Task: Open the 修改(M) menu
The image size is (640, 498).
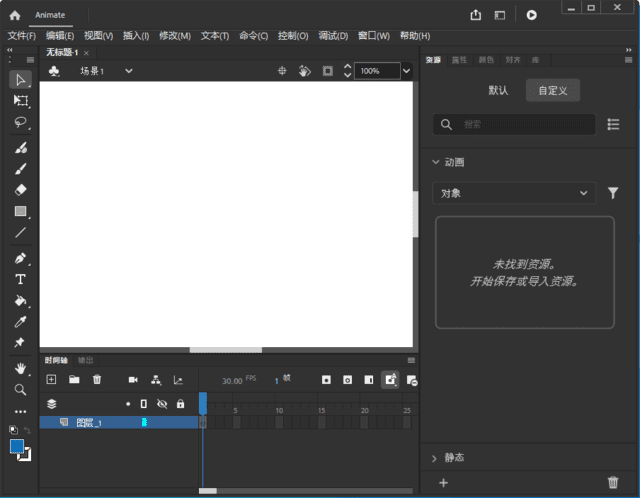Action: coord(174,36)
